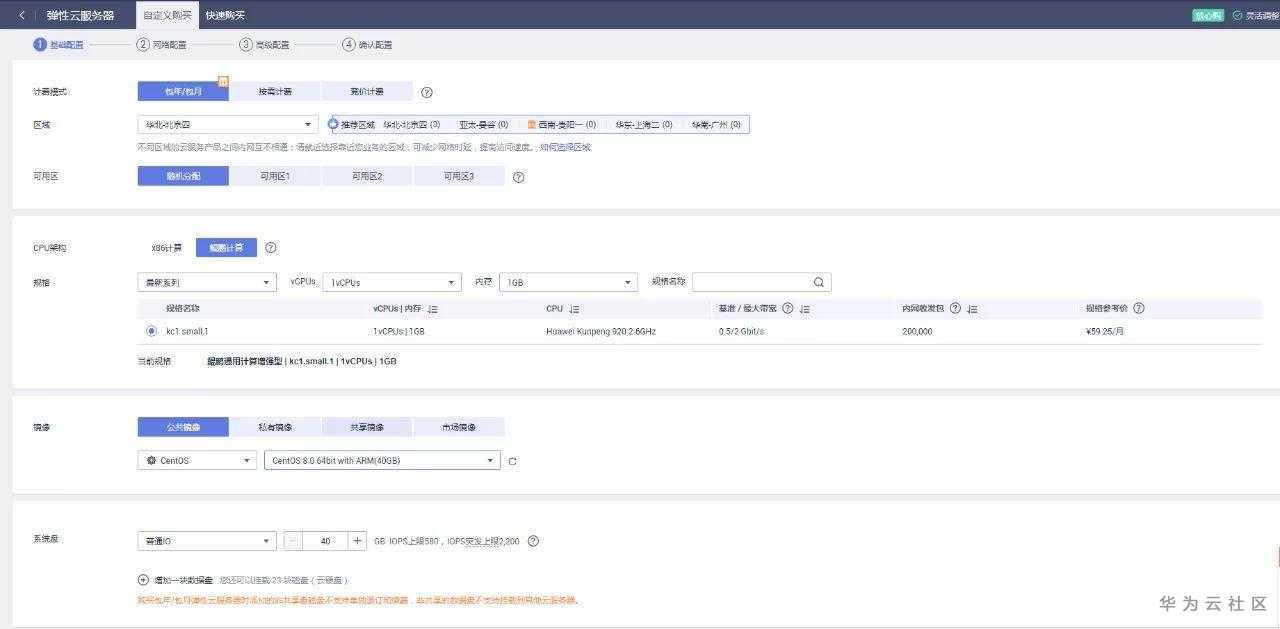Click plus icon to add a data disk
The image size is (1280, 629).
coord(143,579)
